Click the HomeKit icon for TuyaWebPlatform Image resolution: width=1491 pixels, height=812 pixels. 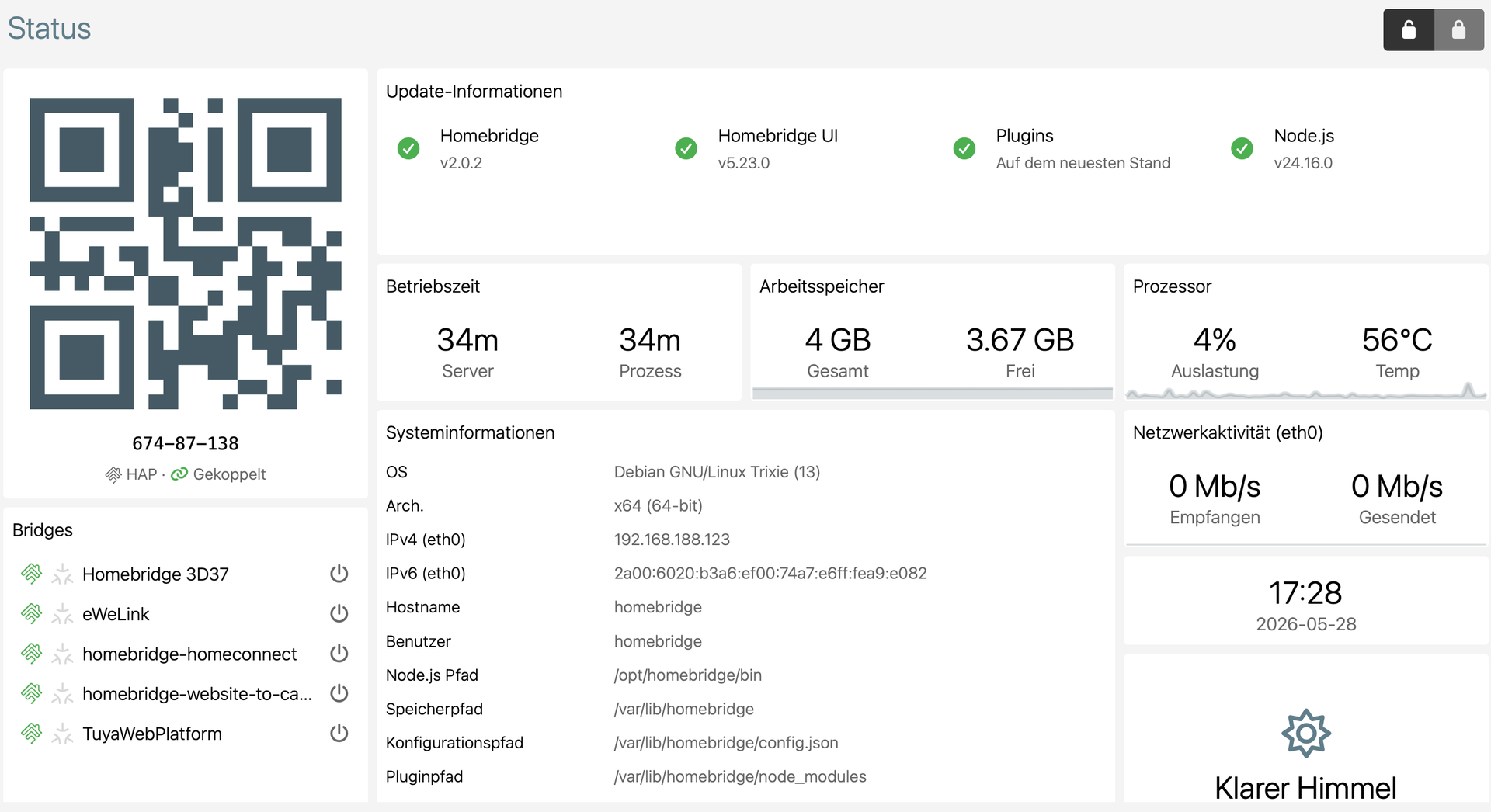(31, 734)
